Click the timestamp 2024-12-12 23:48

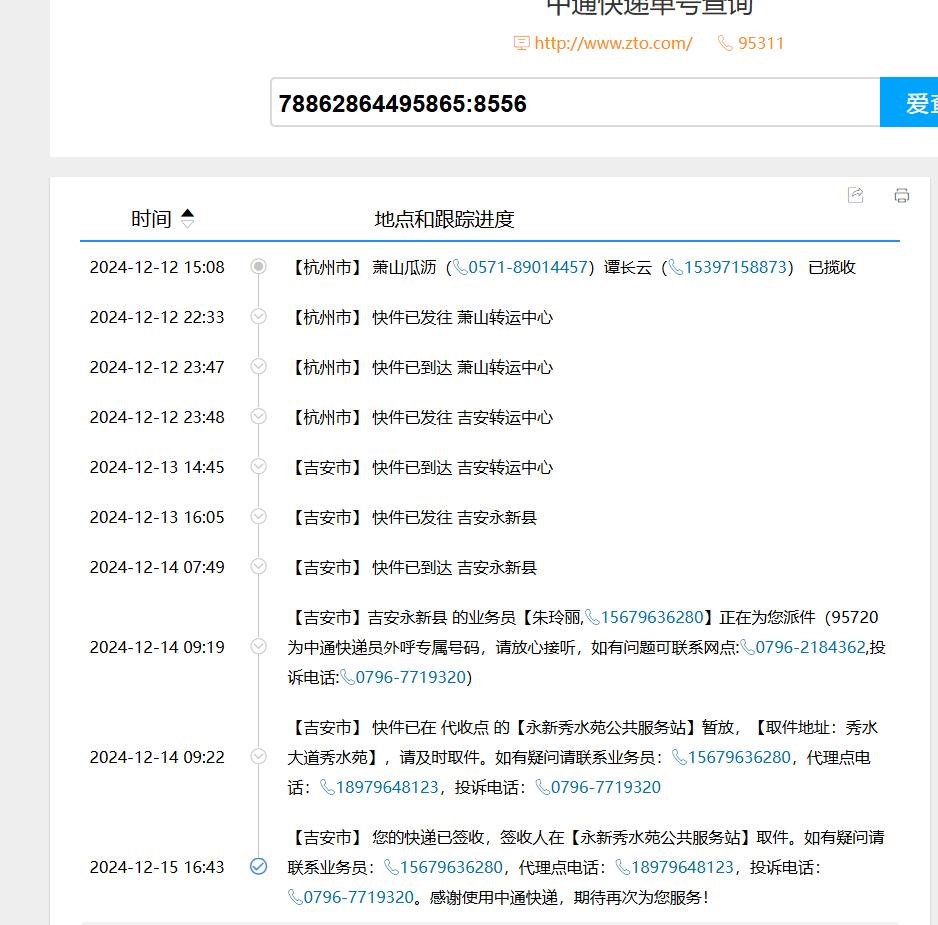point(157,417)
